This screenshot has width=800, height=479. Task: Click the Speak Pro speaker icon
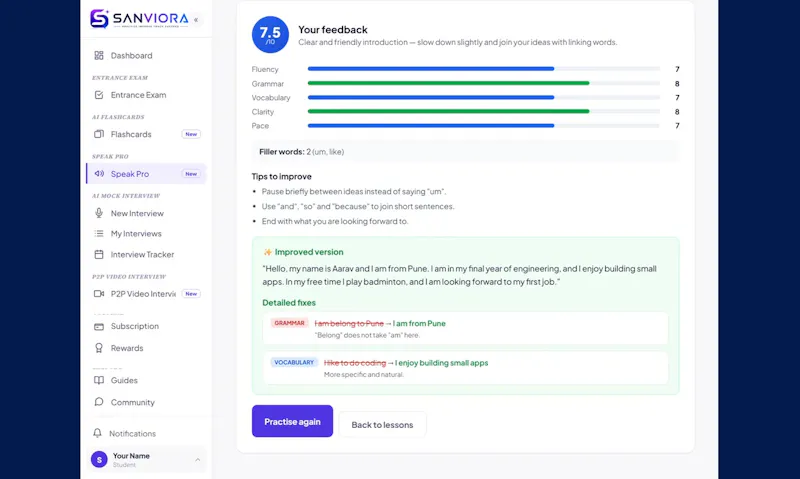pyautogui.click(x=99, y=173)
